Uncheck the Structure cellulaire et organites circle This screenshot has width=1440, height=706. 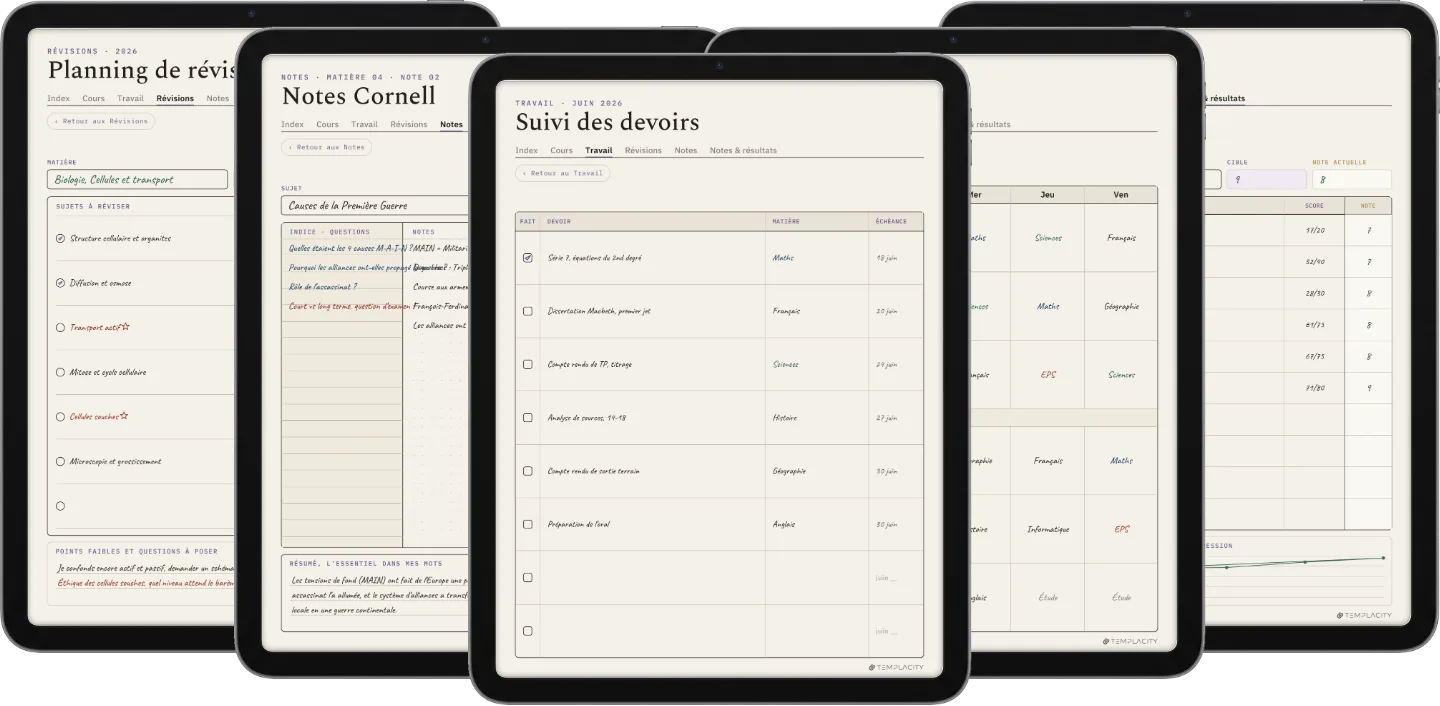pyautogui.click(x=60, y=239)
